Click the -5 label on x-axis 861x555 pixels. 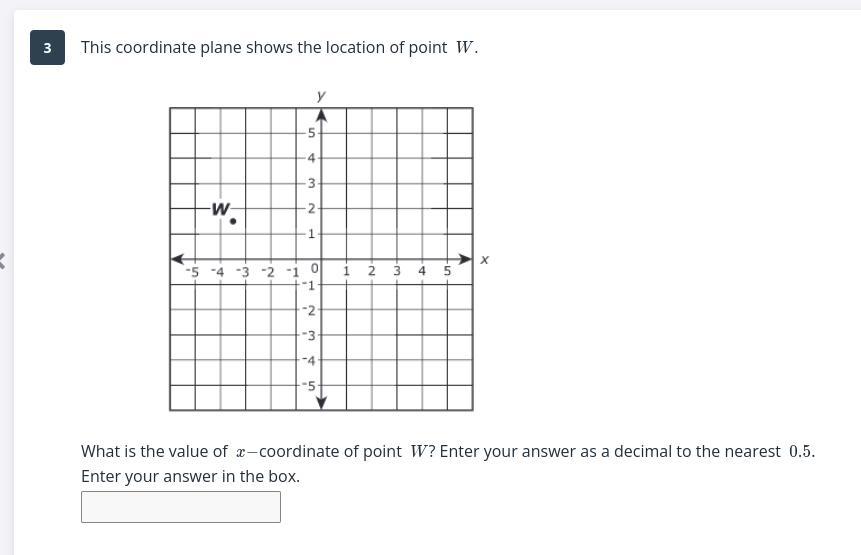point(192,271)
